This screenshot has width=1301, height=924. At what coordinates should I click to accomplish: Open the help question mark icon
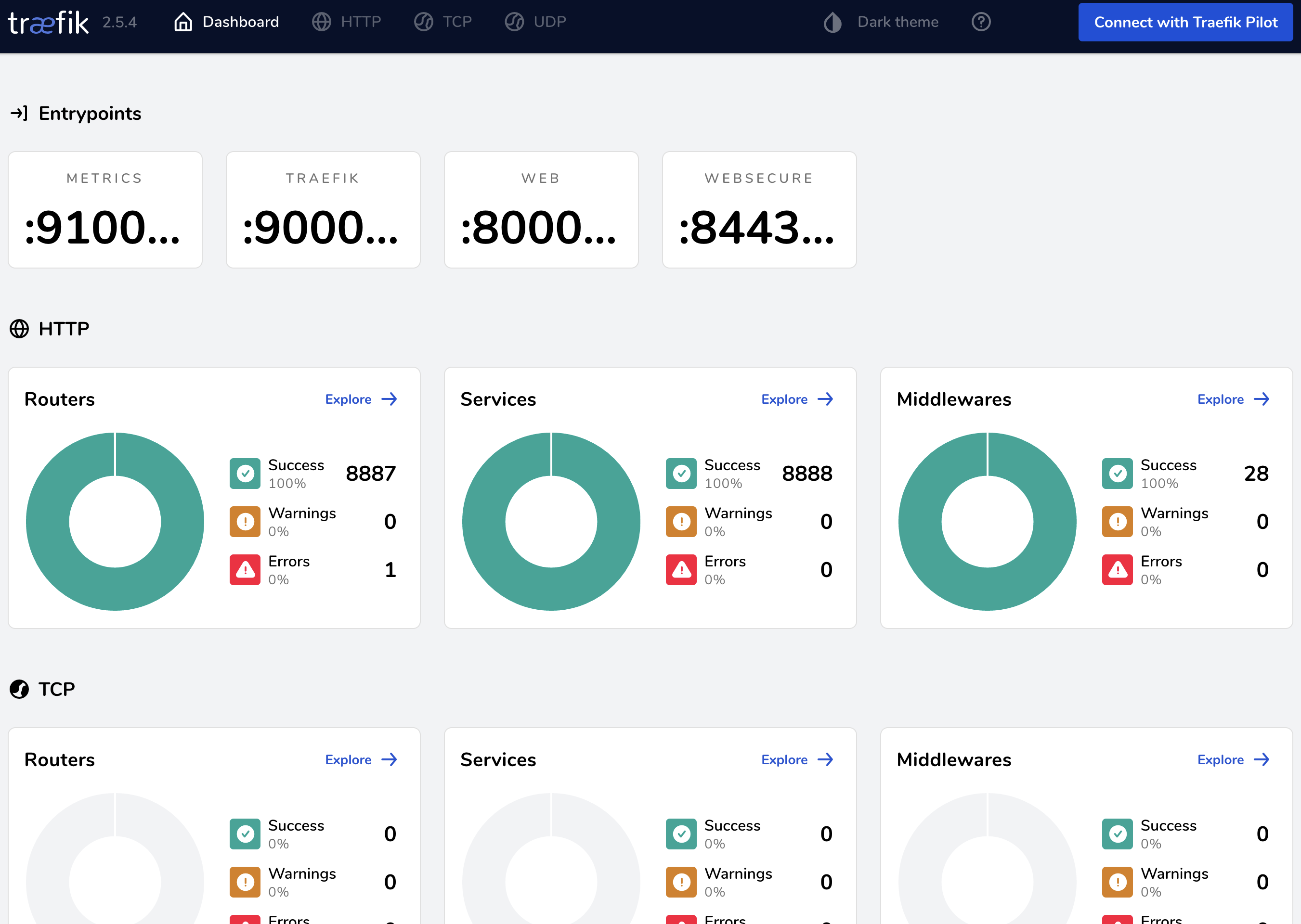pyautogui.click(x=981, y=22)
